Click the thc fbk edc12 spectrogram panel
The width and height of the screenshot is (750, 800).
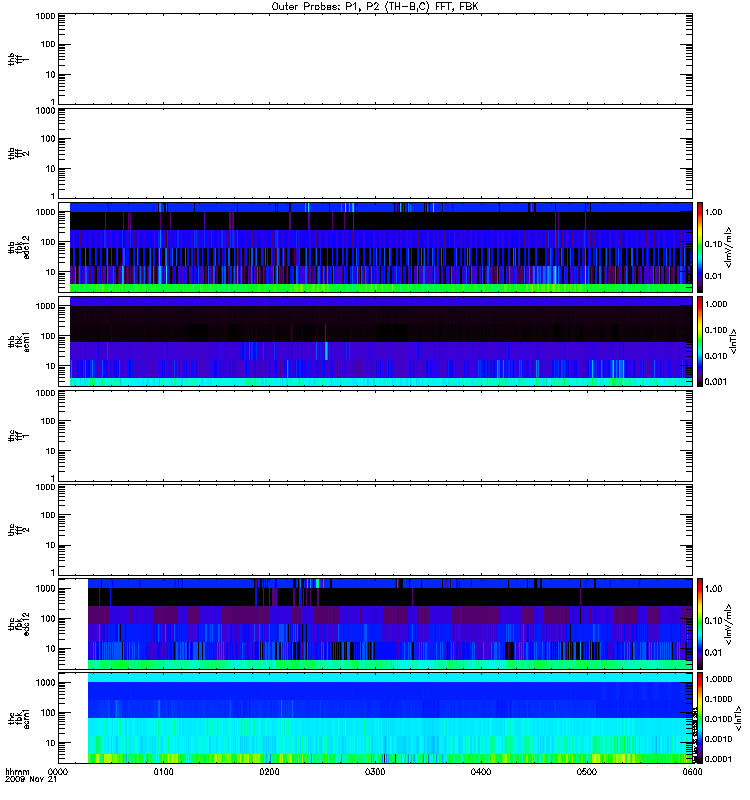[376, 624]
